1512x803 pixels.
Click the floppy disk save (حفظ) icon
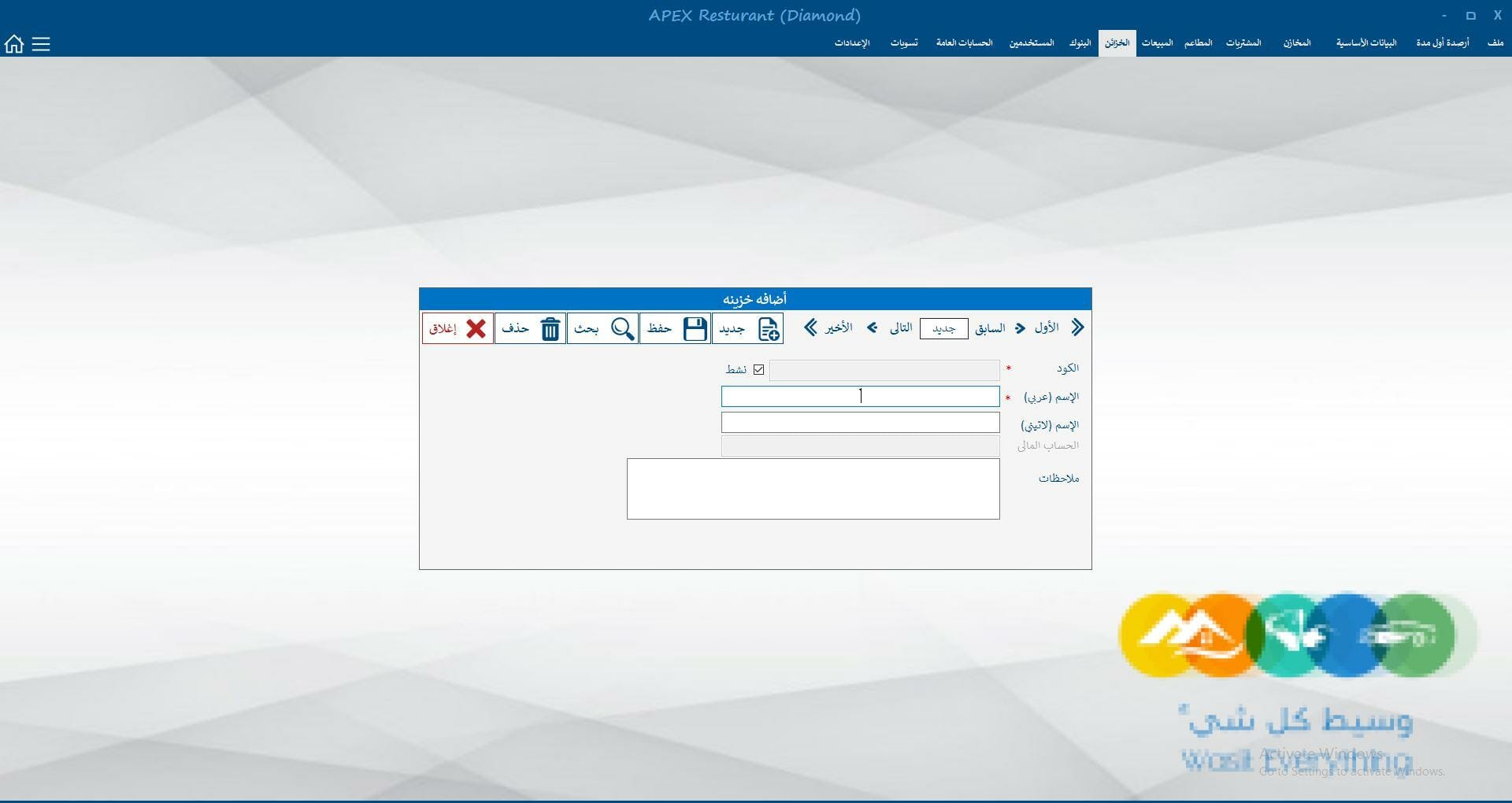(695, 328)
